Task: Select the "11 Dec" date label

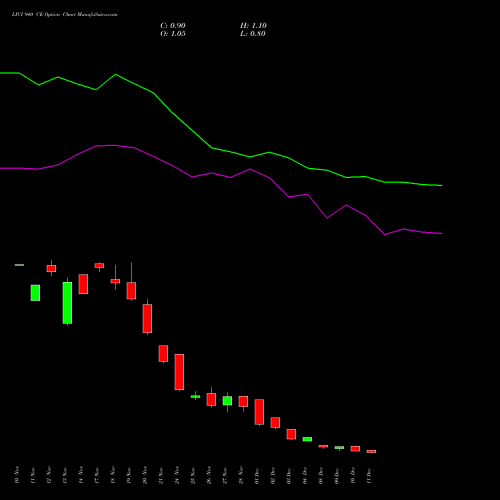Action: click(369, 475)
